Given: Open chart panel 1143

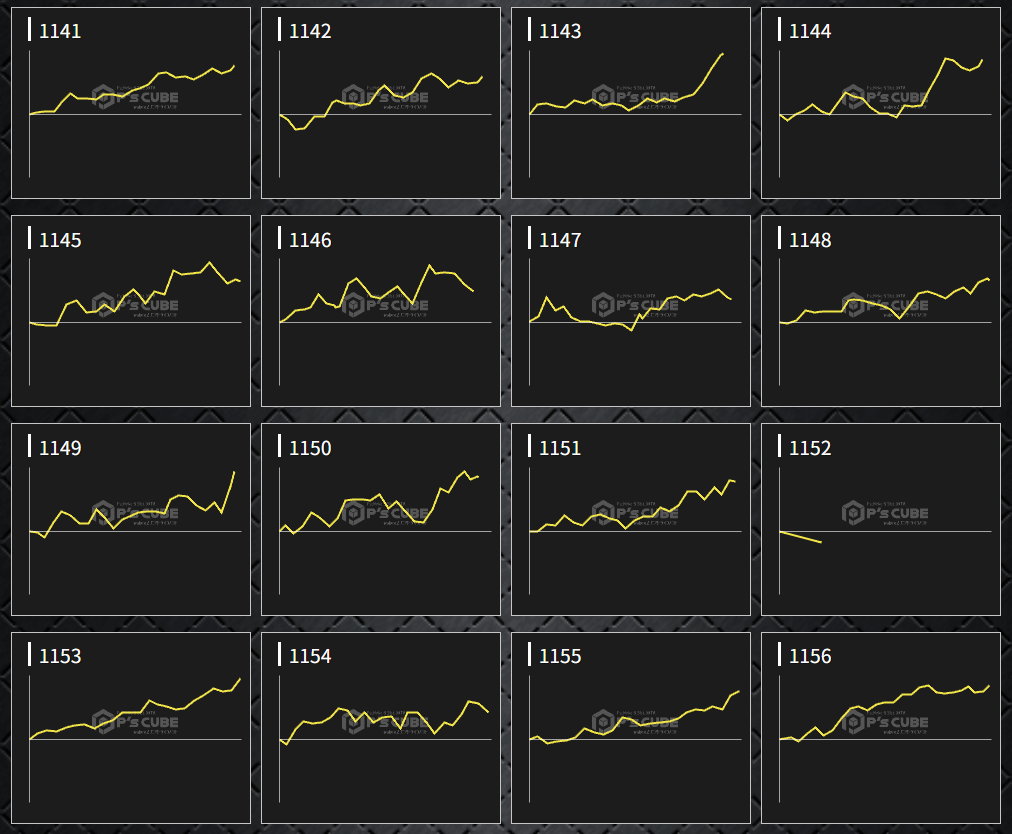Looking at the screenshot, I should coord(631,103).
